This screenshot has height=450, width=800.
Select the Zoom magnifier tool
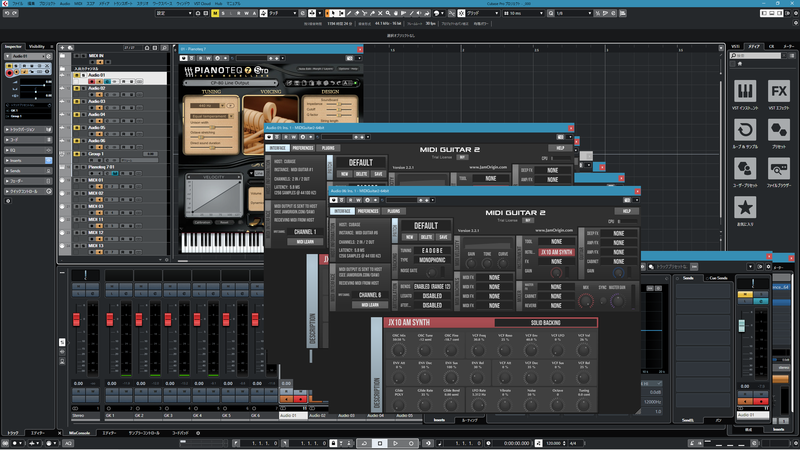click(x=388, y=13)
